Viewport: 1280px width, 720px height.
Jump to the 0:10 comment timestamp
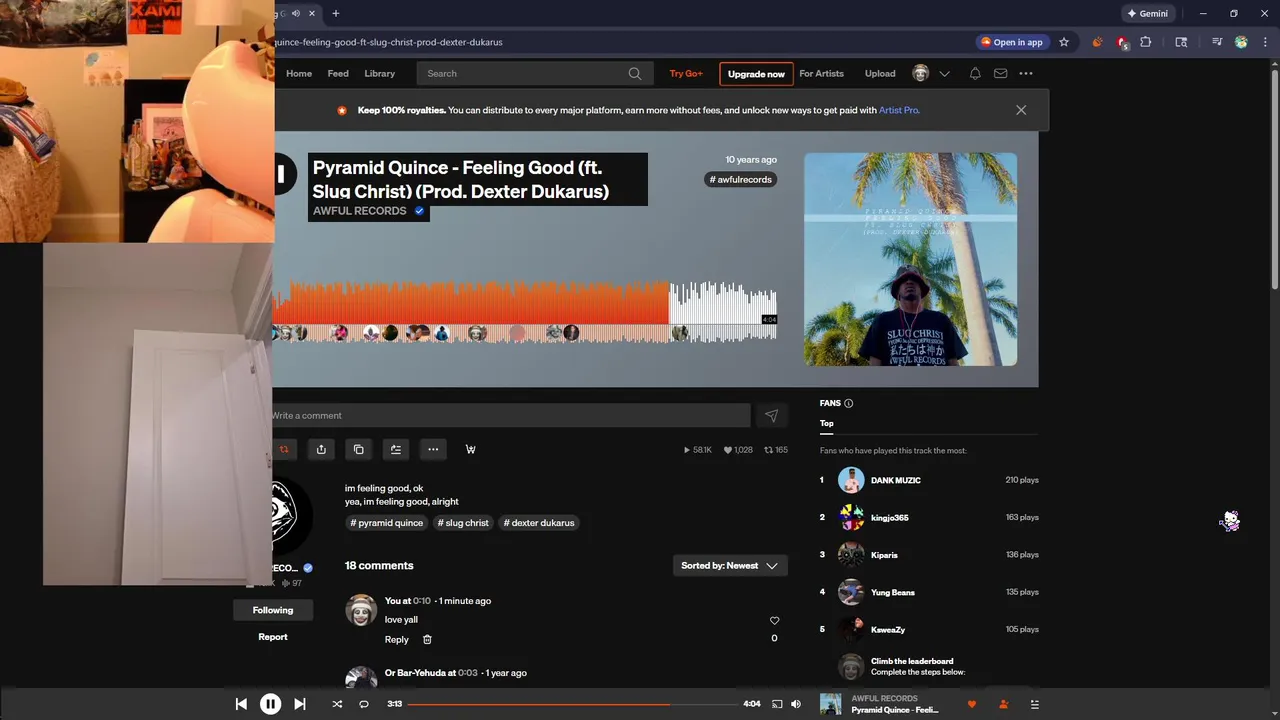[x=422, y=601]
